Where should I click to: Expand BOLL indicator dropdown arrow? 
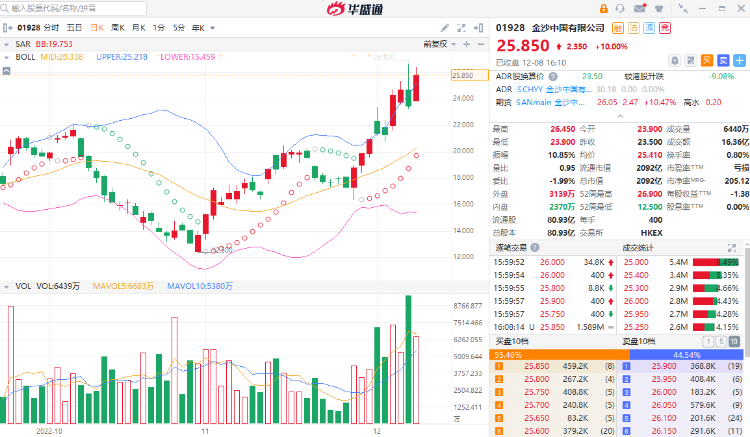pyautogui.click(x=6, y=57)
